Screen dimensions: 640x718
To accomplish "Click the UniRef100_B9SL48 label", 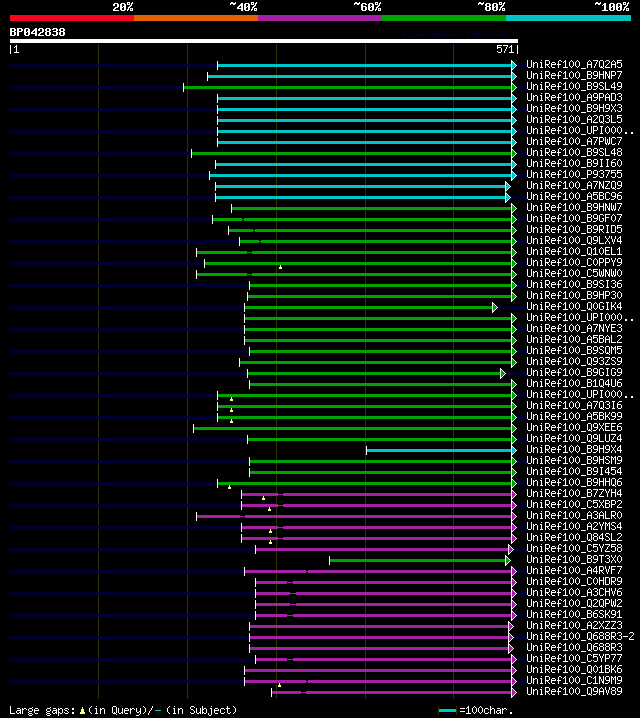I will pos(574,152).
